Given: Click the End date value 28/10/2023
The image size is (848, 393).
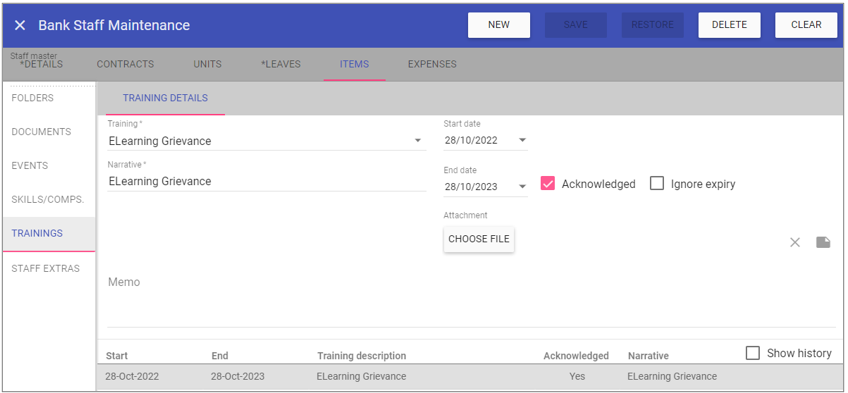Looking at the screenshot, I should coord(471,187).
